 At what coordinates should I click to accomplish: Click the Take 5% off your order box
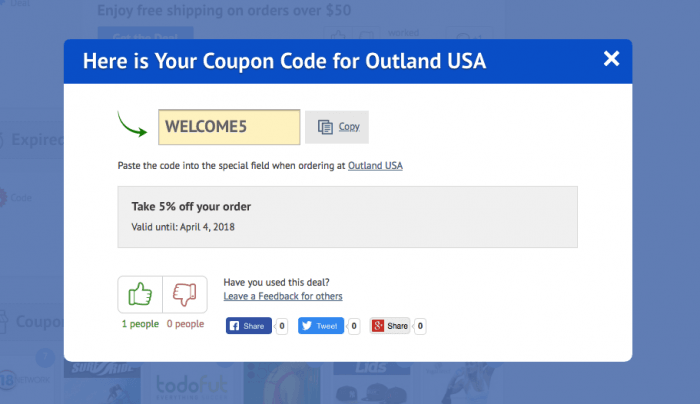click(347, 217)
